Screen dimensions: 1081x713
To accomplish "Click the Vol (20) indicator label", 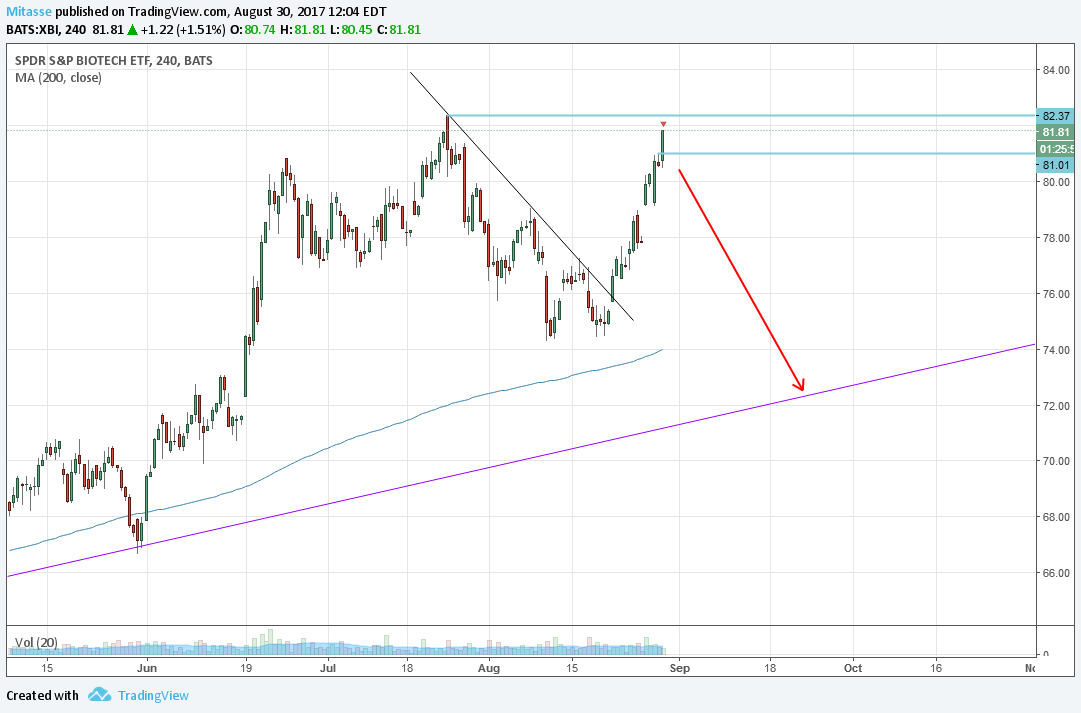I will [37, 643].
